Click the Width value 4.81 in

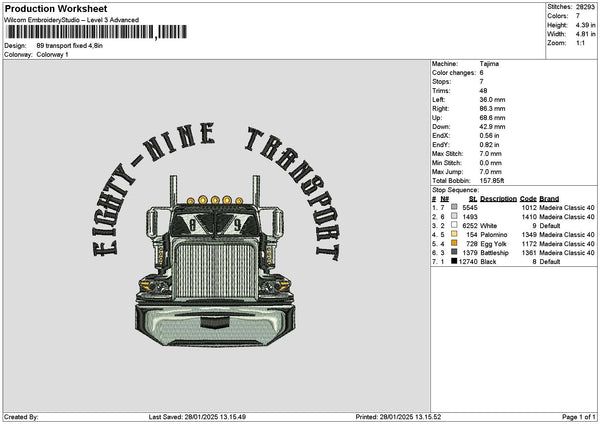tap(585, 34)
